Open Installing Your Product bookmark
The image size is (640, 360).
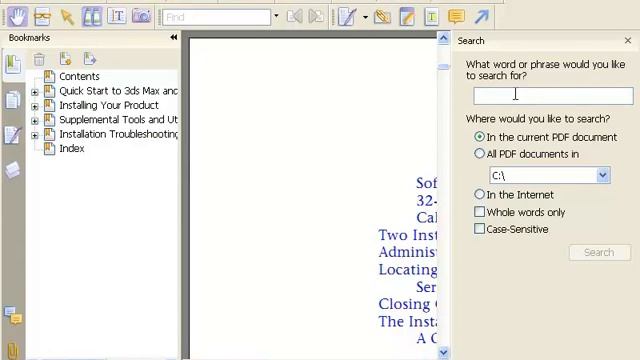click(109, 105)
